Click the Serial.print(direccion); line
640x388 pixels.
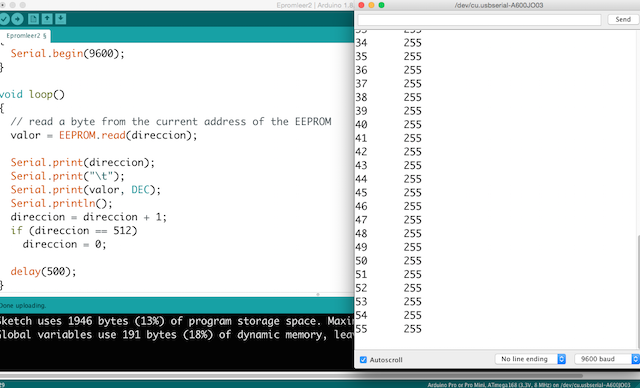pos(82,162)
